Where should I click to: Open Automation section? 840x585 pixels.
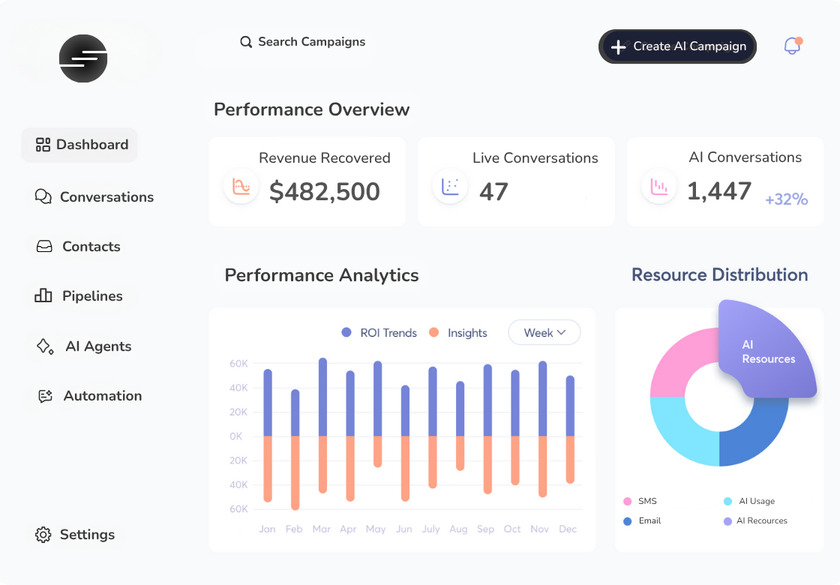tap(90, 396)
